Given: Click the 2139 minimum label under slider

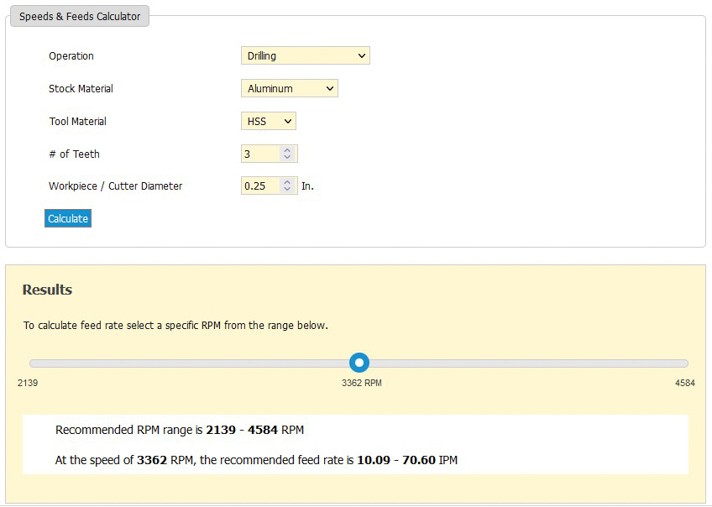Looking at the screenshot, I should coord(28,383).
